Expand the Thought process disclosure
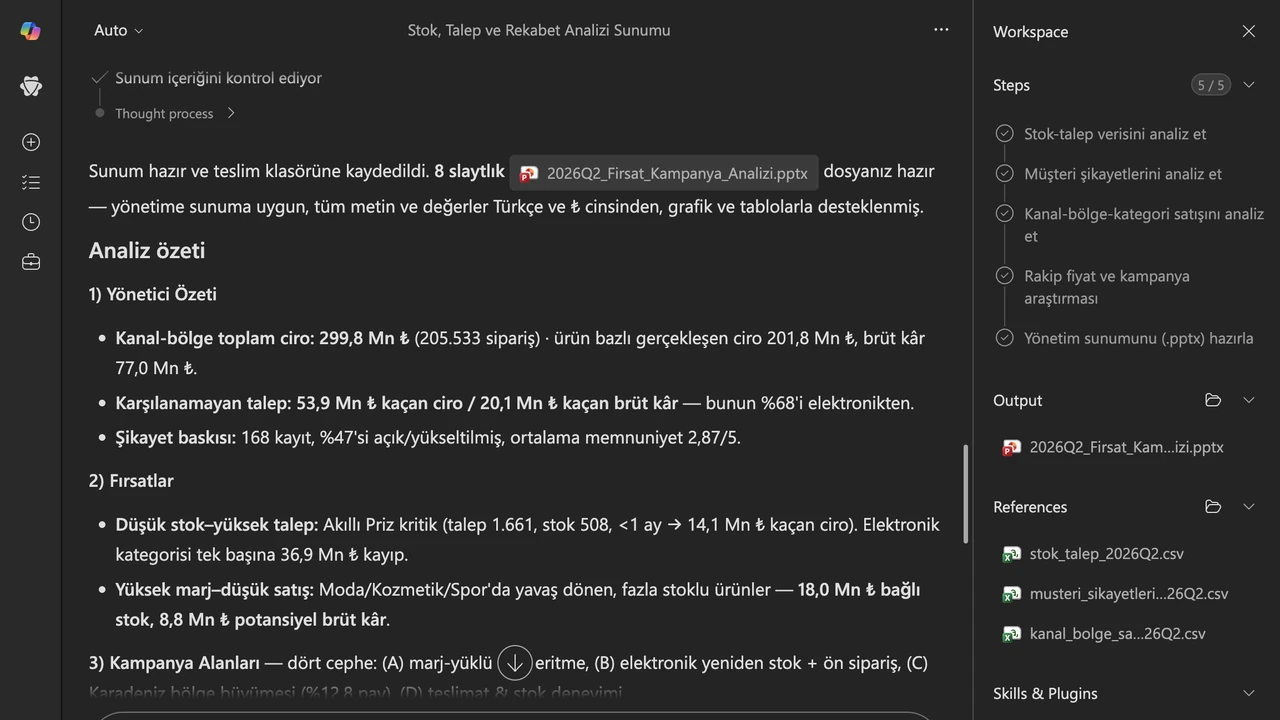1280x720 pixels. click(x=174, y=113)
